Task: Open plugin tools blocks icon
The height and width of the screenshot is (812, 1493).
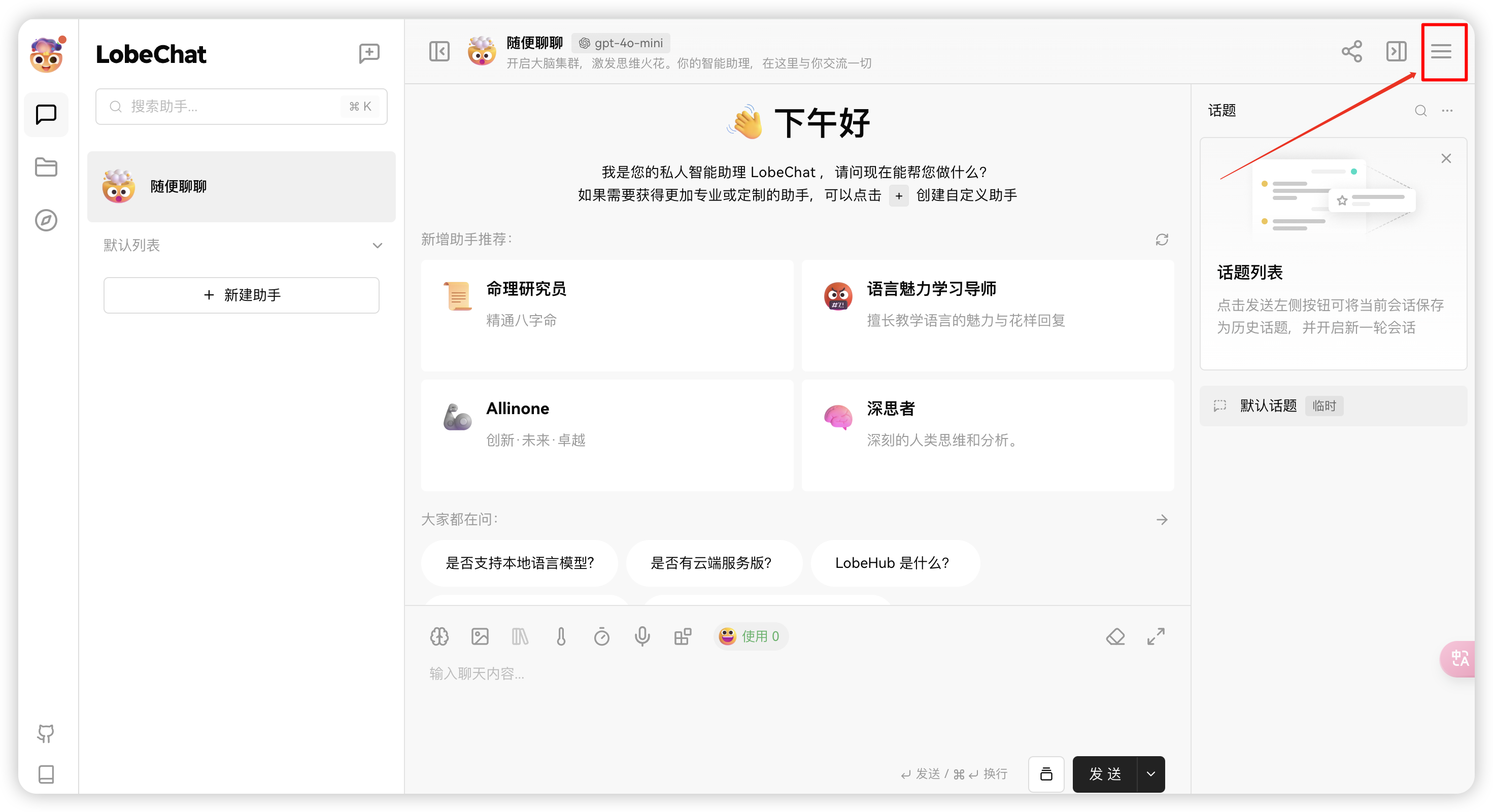Action: [683, 636]
